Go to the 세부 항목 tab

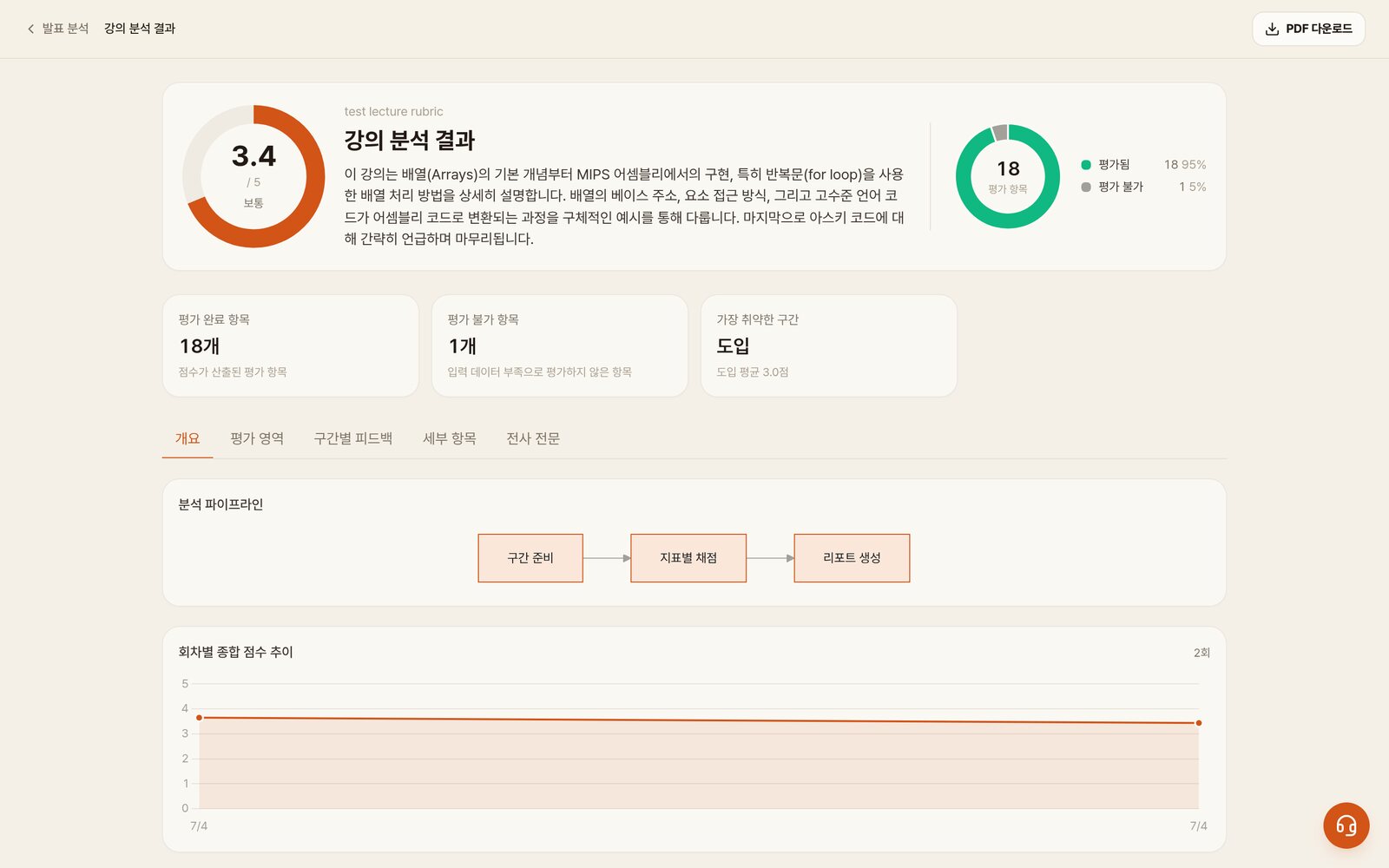(x=449, y=438)
